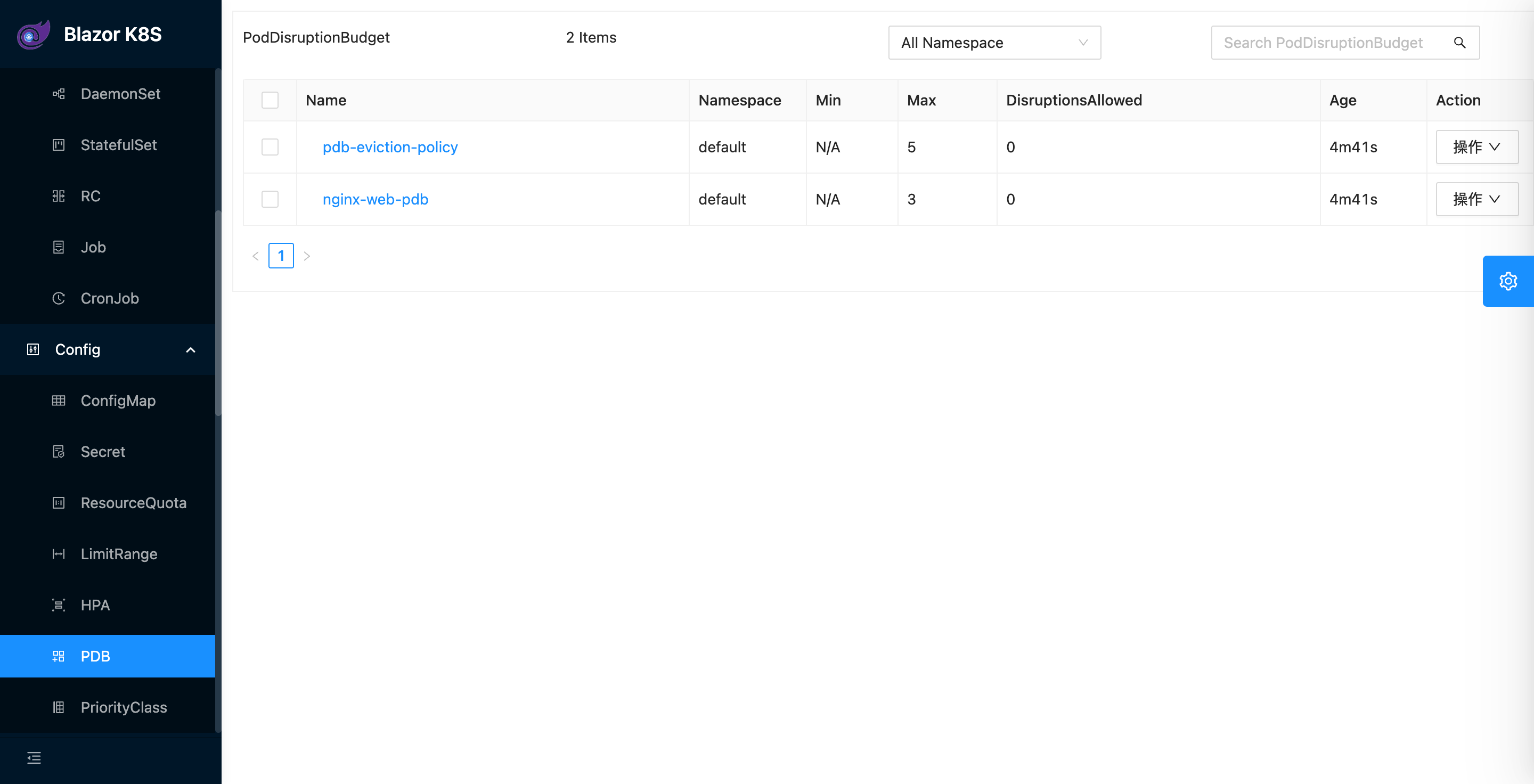This screenshot has width=1534, height=784.
Task: Click next page arrow
Action: 307,257
